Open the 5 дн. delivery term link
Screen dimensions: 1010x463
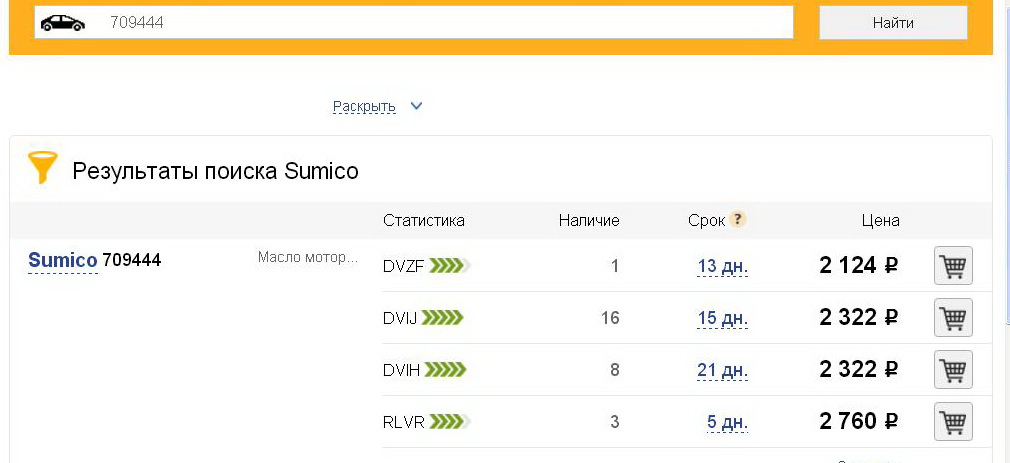(727, 422)
